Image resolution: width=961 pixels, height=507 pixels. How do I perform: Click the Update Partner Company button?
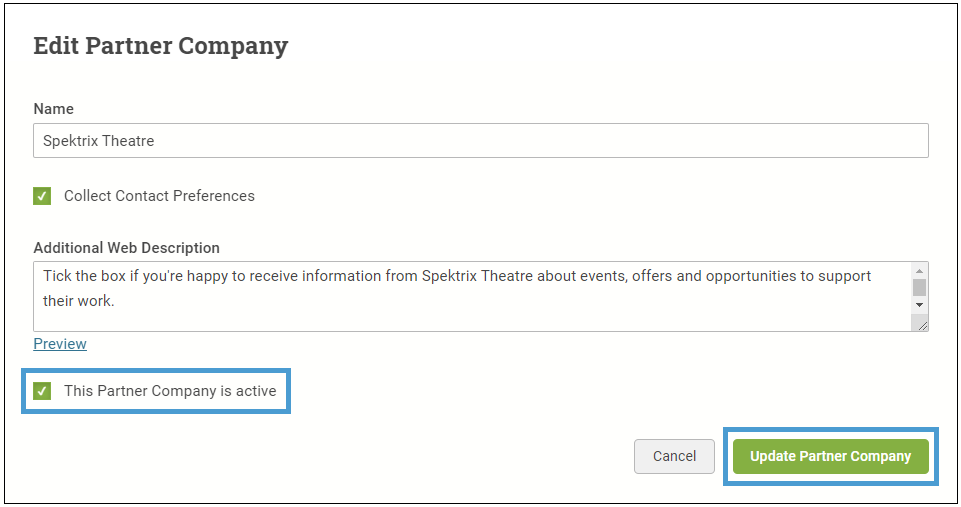click(830, 456)
